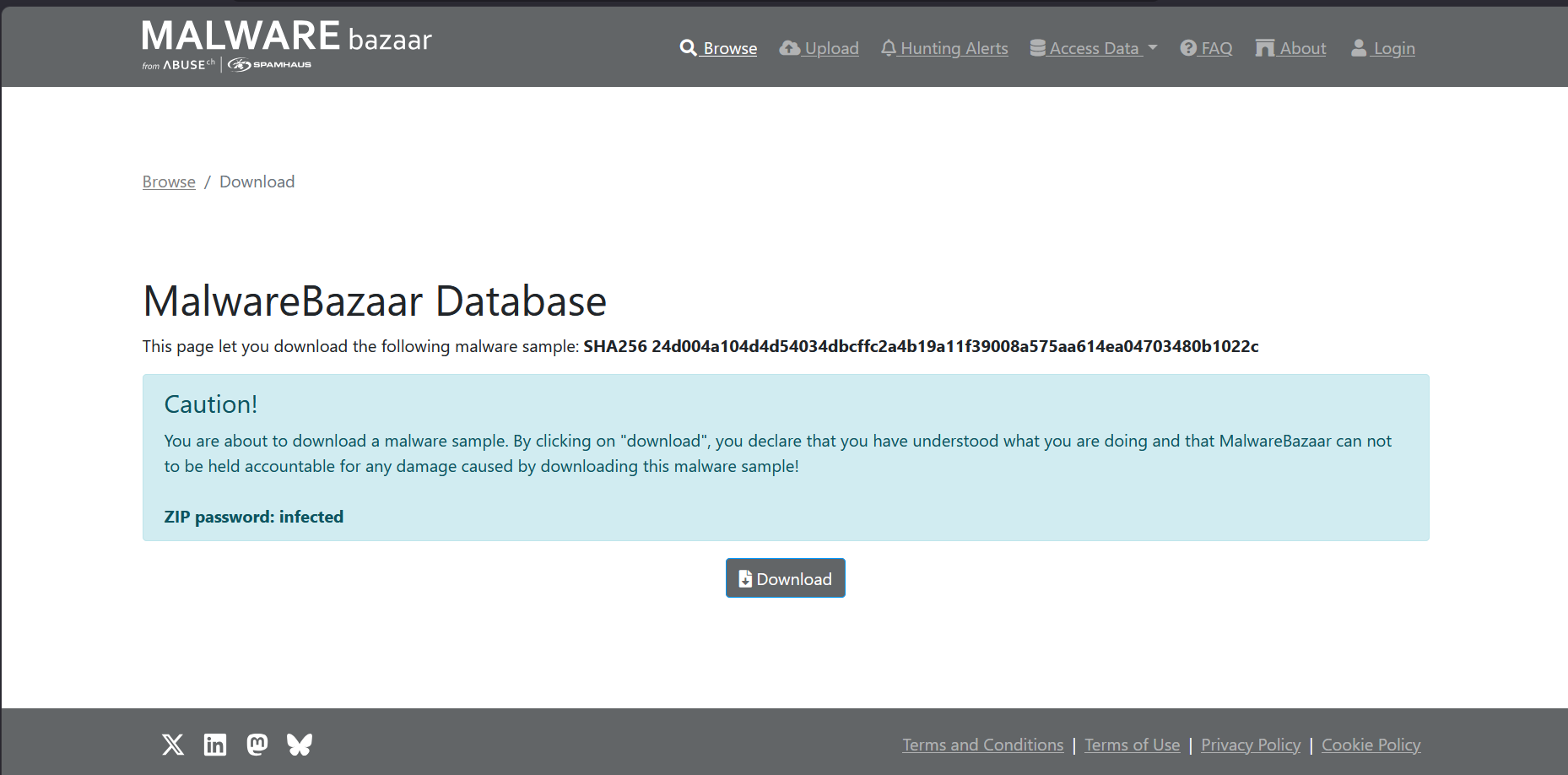
Task: Click the SHA256 hash text
Action: 922,346
